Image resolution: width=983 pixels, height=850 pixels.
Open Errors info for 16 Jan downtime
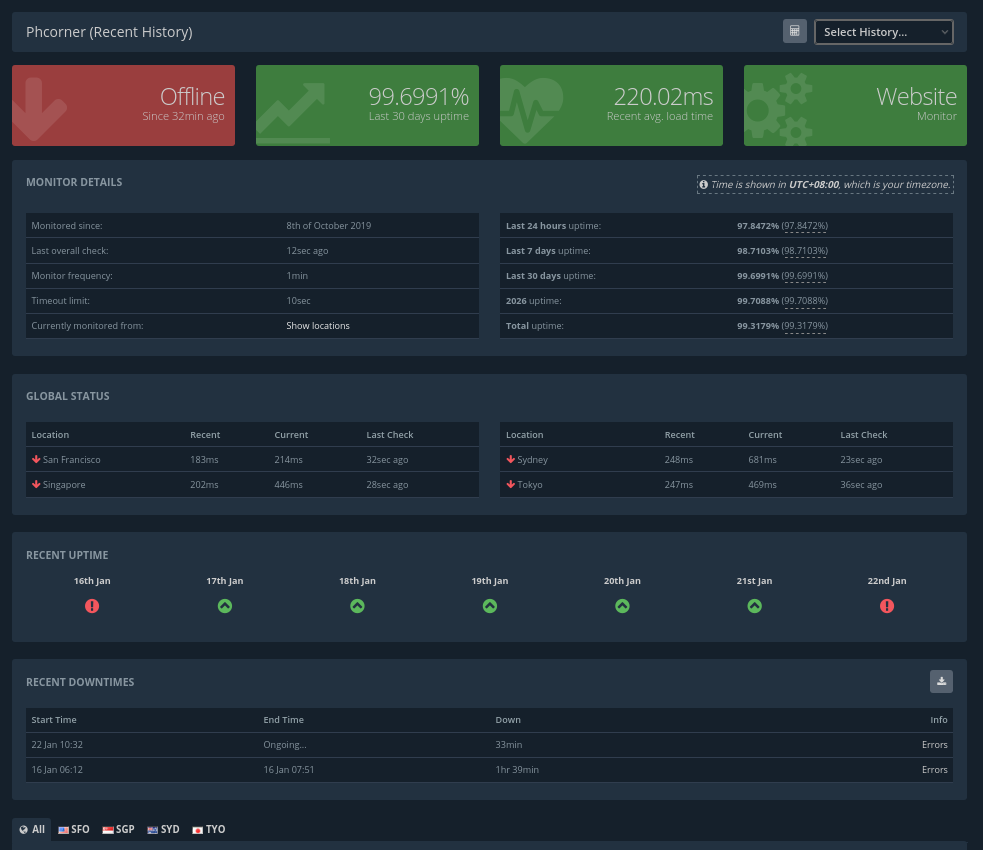[x=934, y=770]
